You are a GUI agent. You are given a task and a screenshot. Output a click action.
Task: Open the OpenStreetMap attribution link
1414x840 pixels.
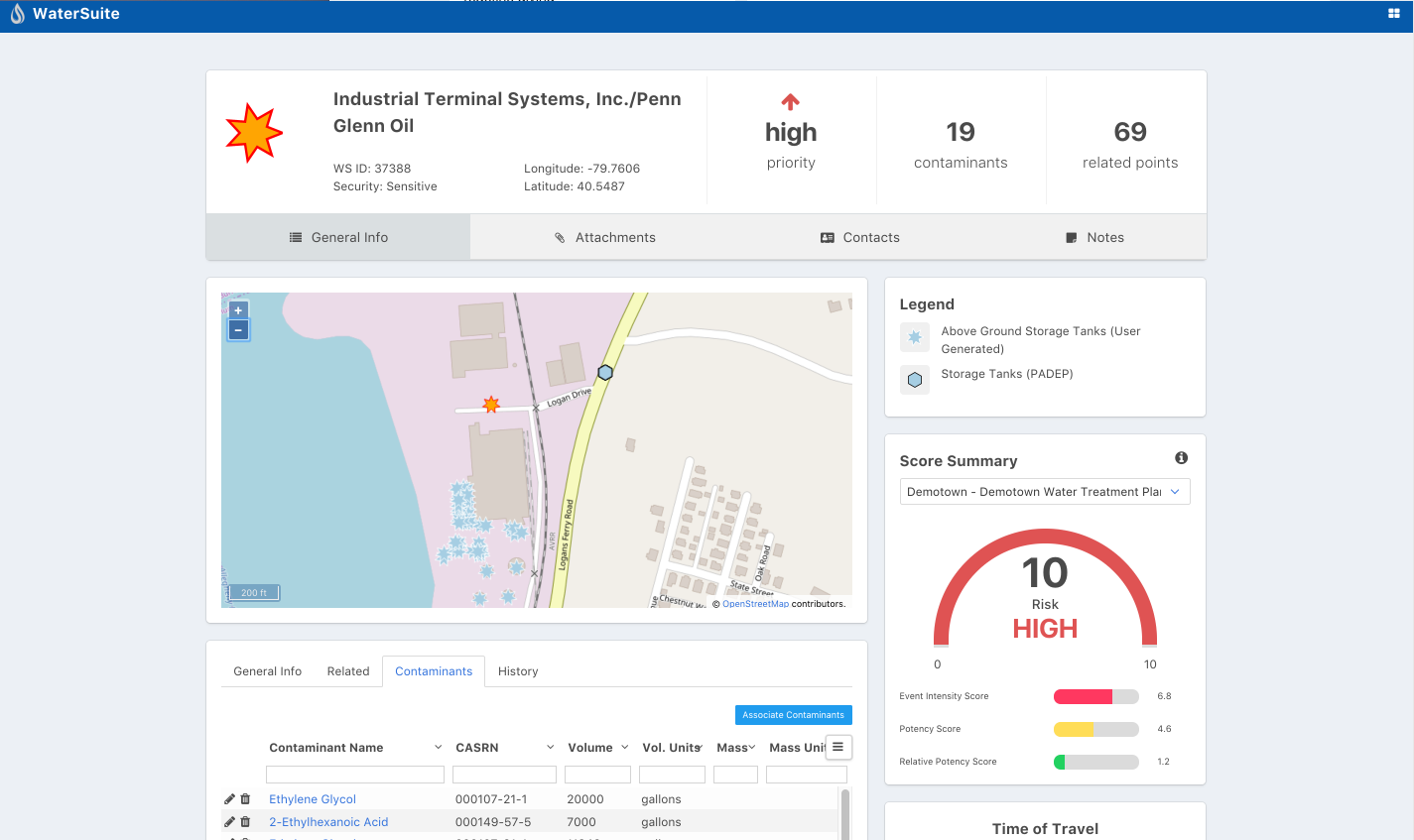pos(755,604)
